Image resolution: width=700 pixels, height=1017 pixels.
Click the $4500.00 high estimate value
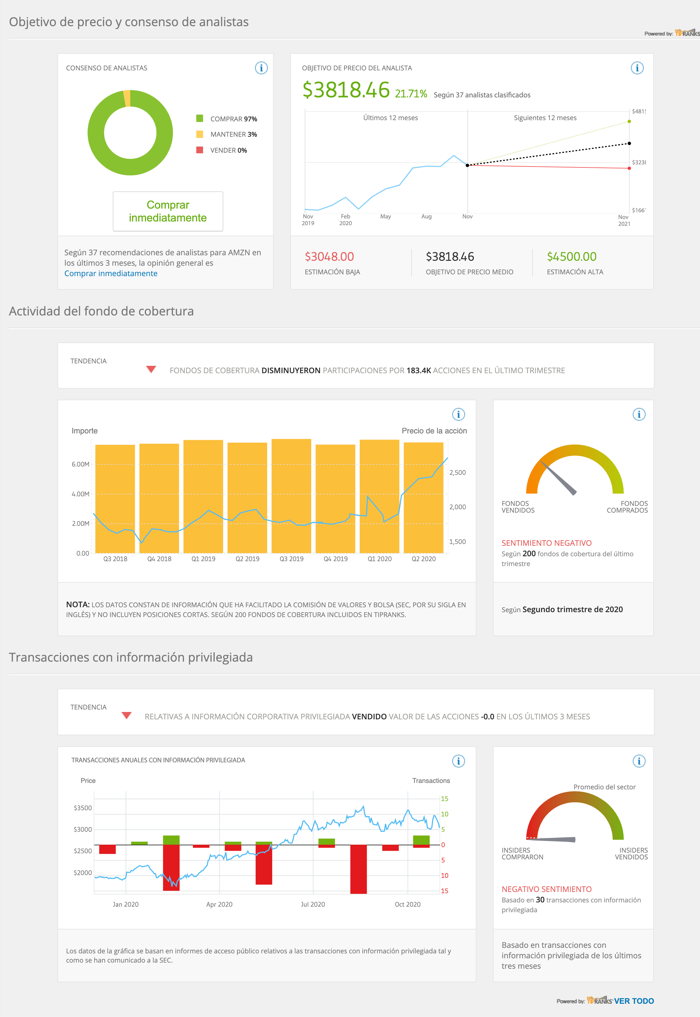pyautogui.click(x=572, y=257)
